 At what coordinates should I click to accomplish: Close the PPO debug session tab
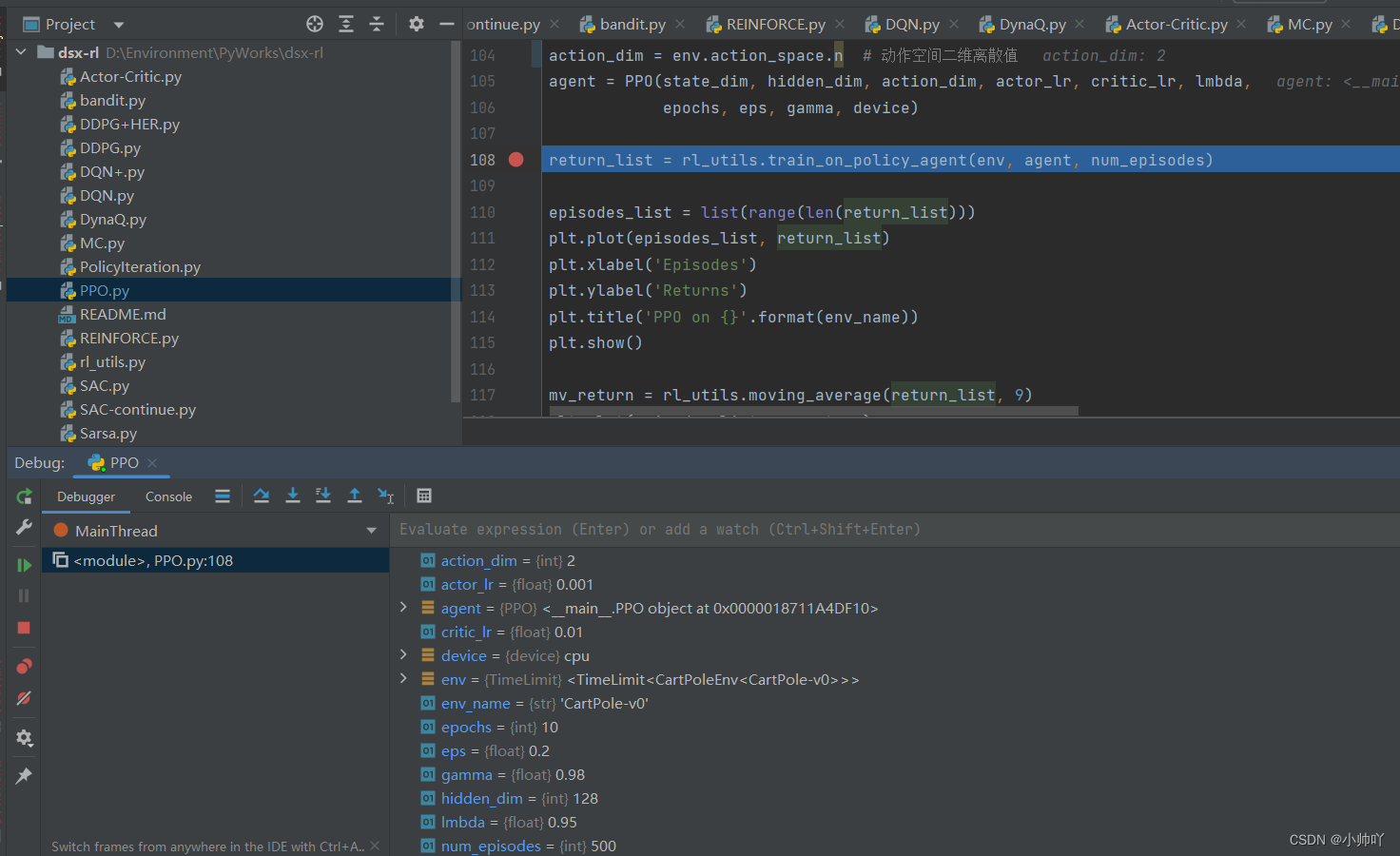click(x=152, y=463)
